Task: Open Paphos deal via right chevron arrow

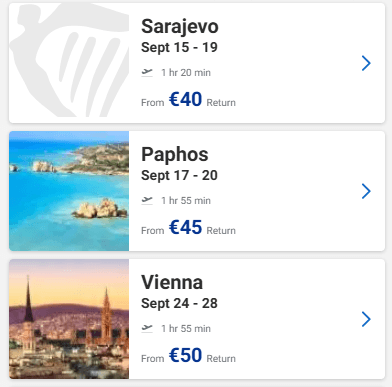Action: (366, 191)
